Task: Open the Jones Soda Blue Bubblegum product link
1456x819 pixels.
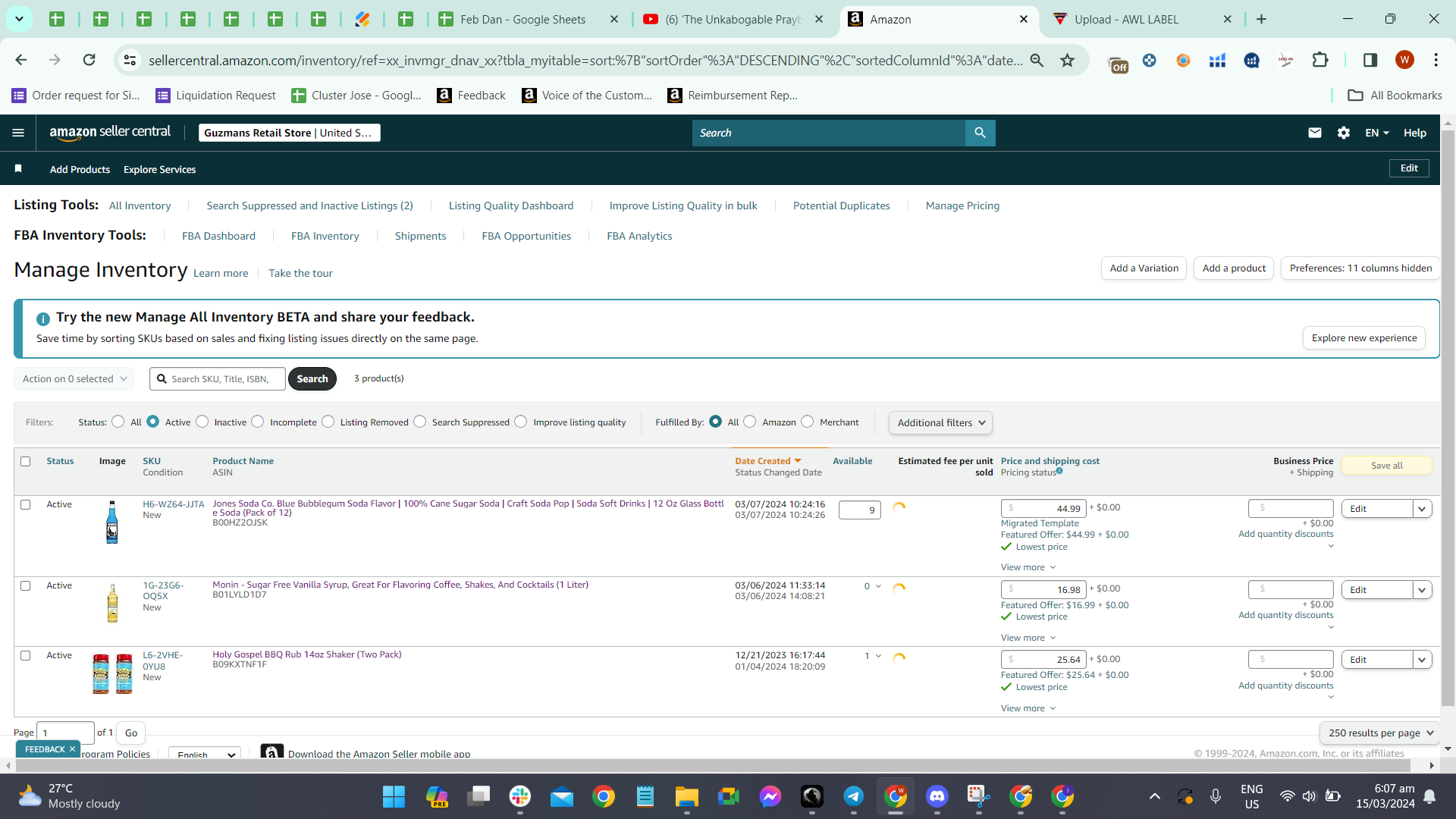Action: (x=468, y=508)
